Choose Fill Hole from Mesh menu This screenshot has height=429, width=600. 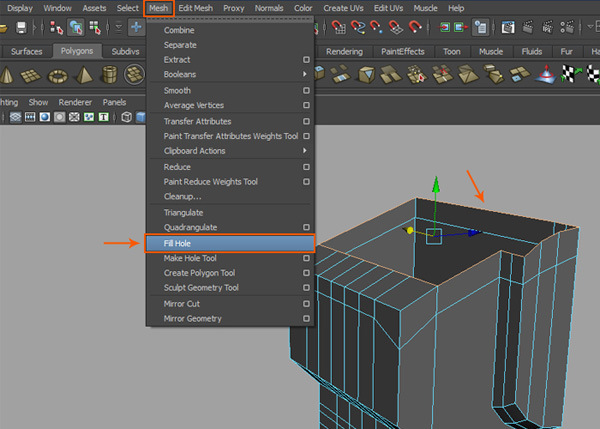click(230, 243)
